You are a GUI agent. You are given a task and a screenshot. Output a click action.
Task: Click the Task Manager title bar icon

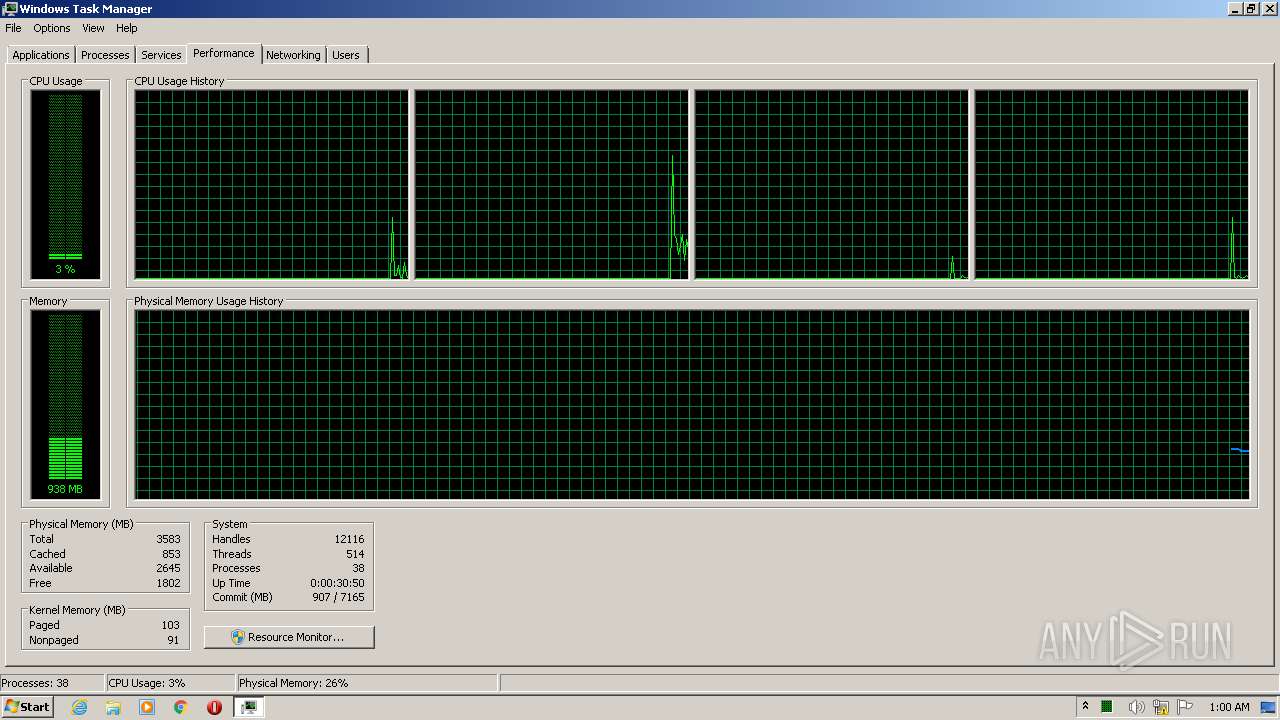point(10,9)
